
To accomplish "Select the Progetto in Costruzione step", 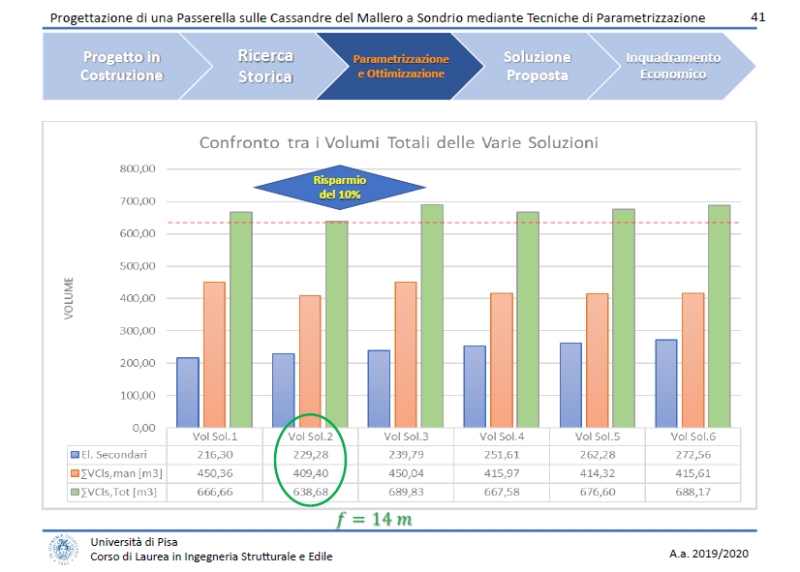I will click(120, 66).
